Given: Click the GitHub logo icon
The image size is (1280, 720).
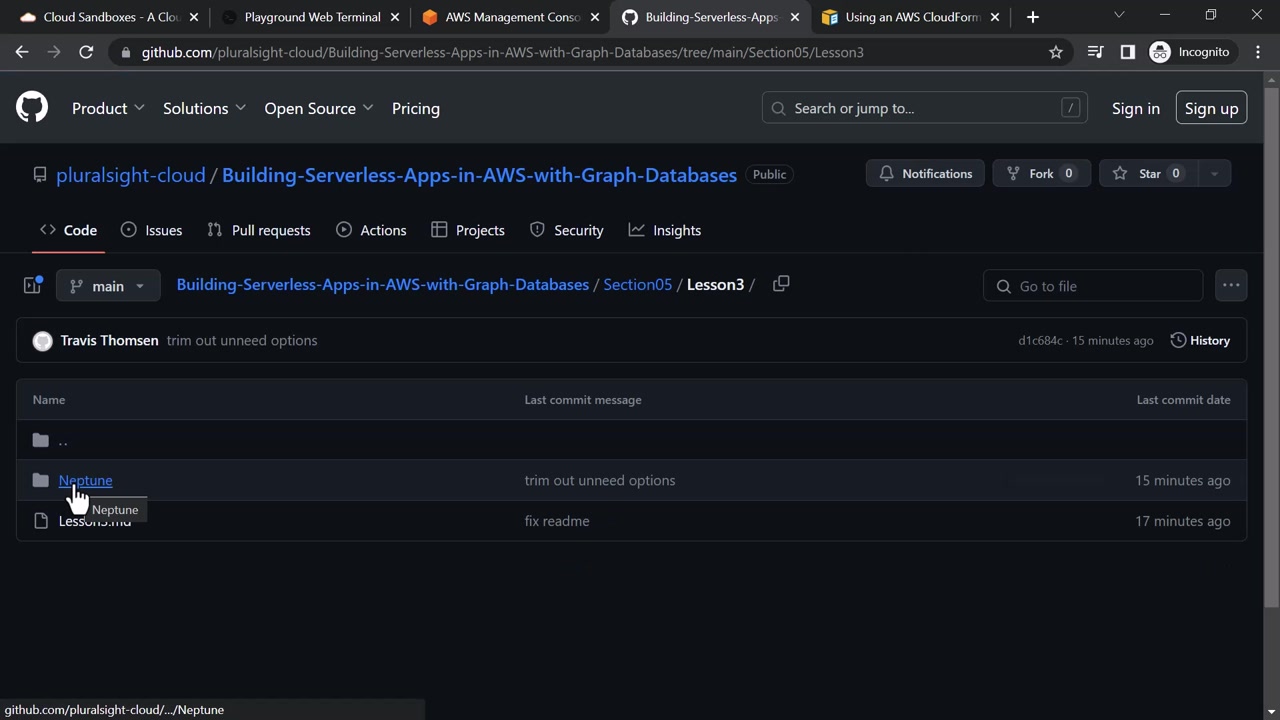Looking at the screenshot, I should point(32,108).
